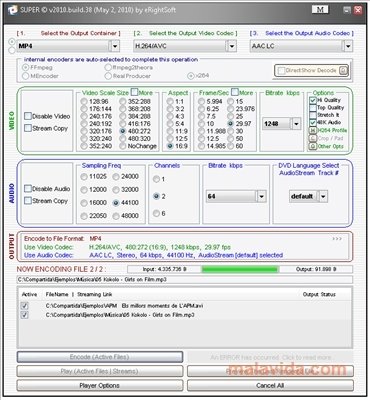Enable the Top Quality option
370x400 pixels.
coord(313,108)
